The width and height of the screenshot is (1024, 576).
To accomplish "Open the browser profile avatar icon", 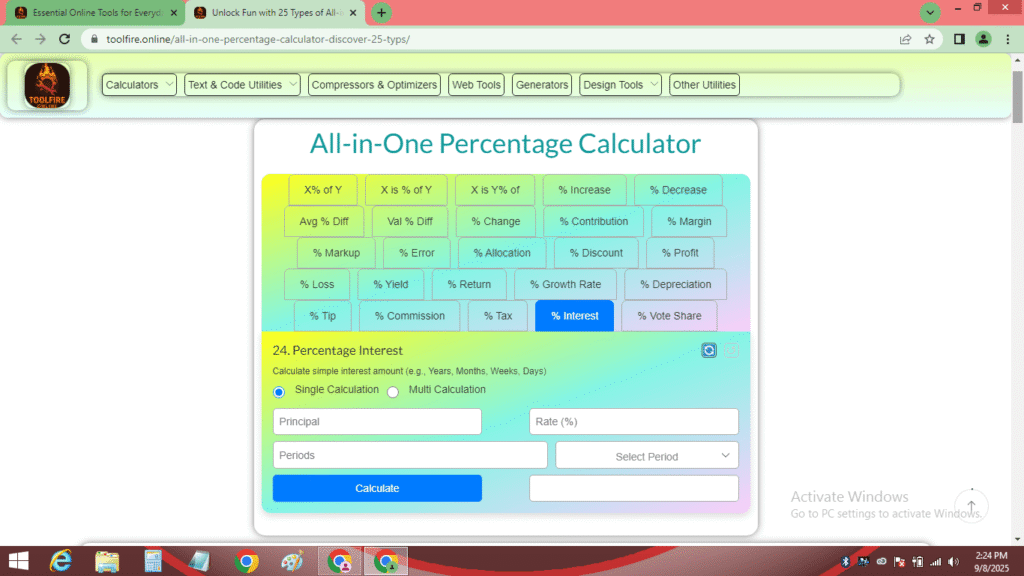I will pos(981,39).
